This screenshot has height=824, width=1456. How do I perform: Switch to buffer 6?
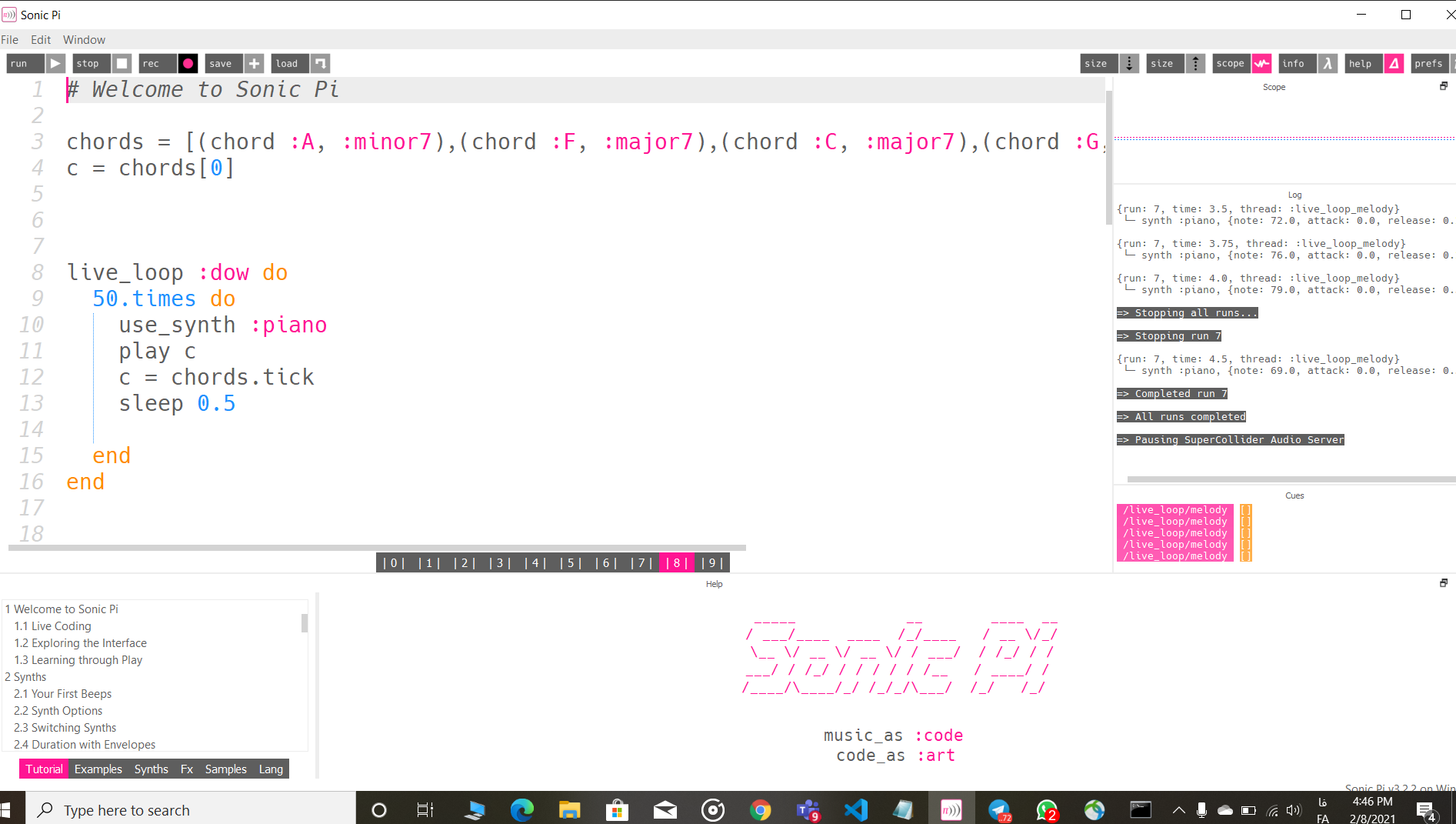click(x=606, y=563)
